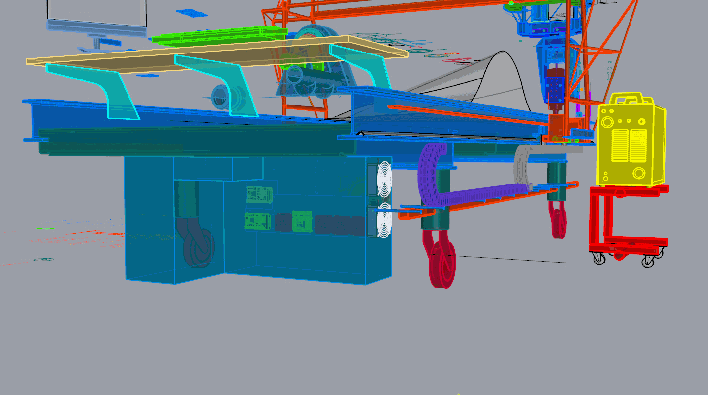Pick the square green module in cabinet
The image size is (708, 395).
pyautogui.click(x=302, y=221)
